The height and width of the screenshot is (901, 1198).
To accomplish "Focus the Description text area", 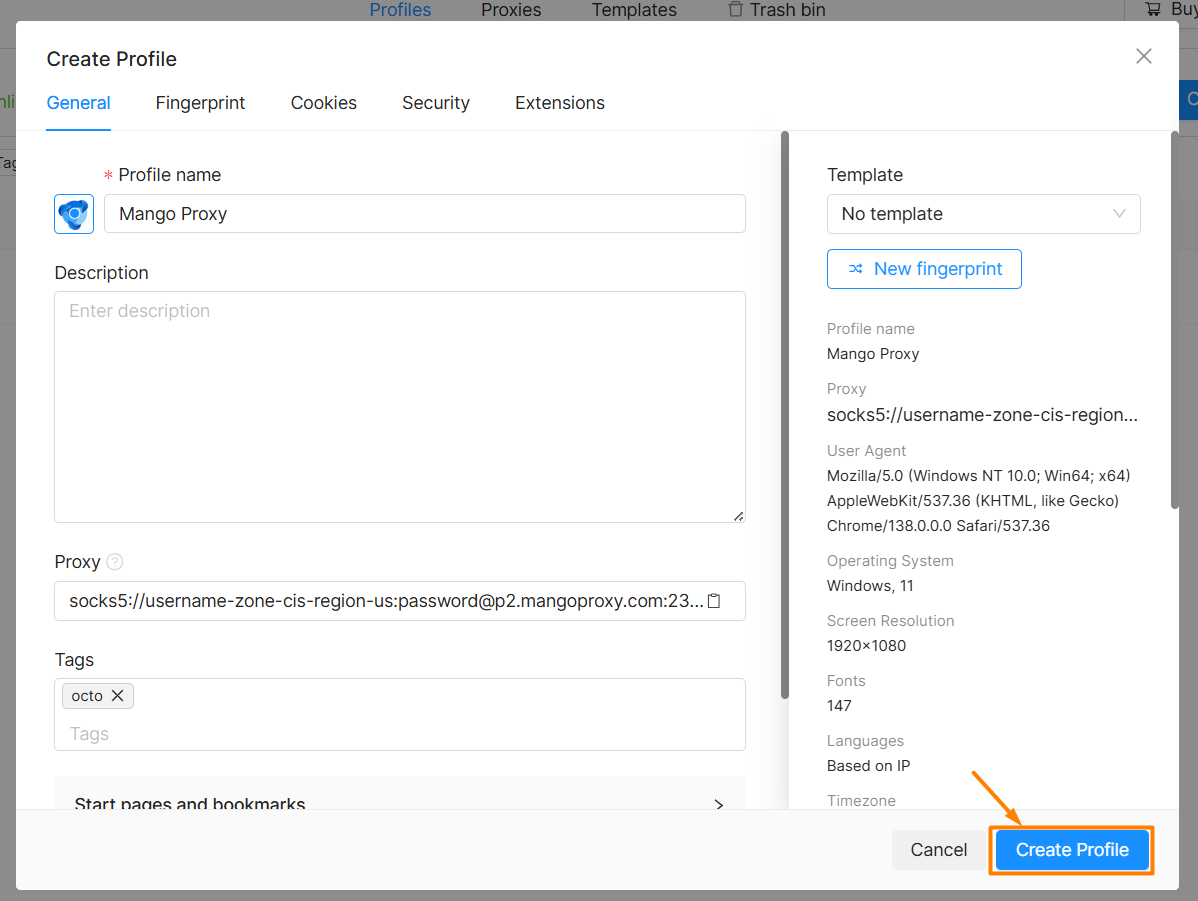I will (x=400, y=407).
